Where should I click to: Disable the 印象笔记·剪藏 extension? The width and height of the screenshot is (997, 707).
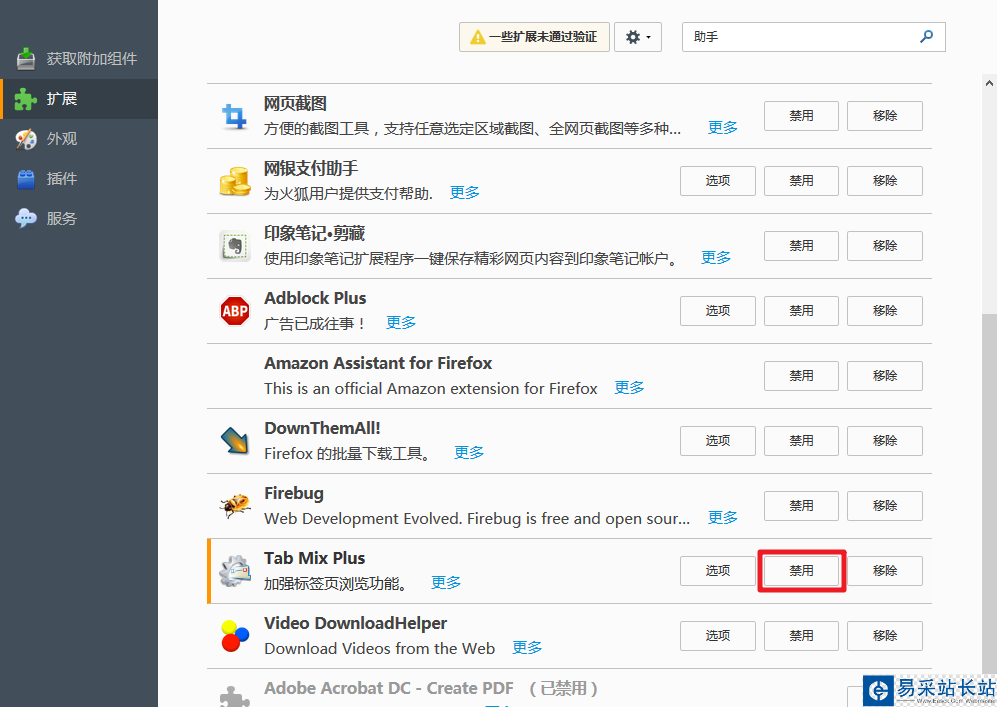click(x=801, y=245)
